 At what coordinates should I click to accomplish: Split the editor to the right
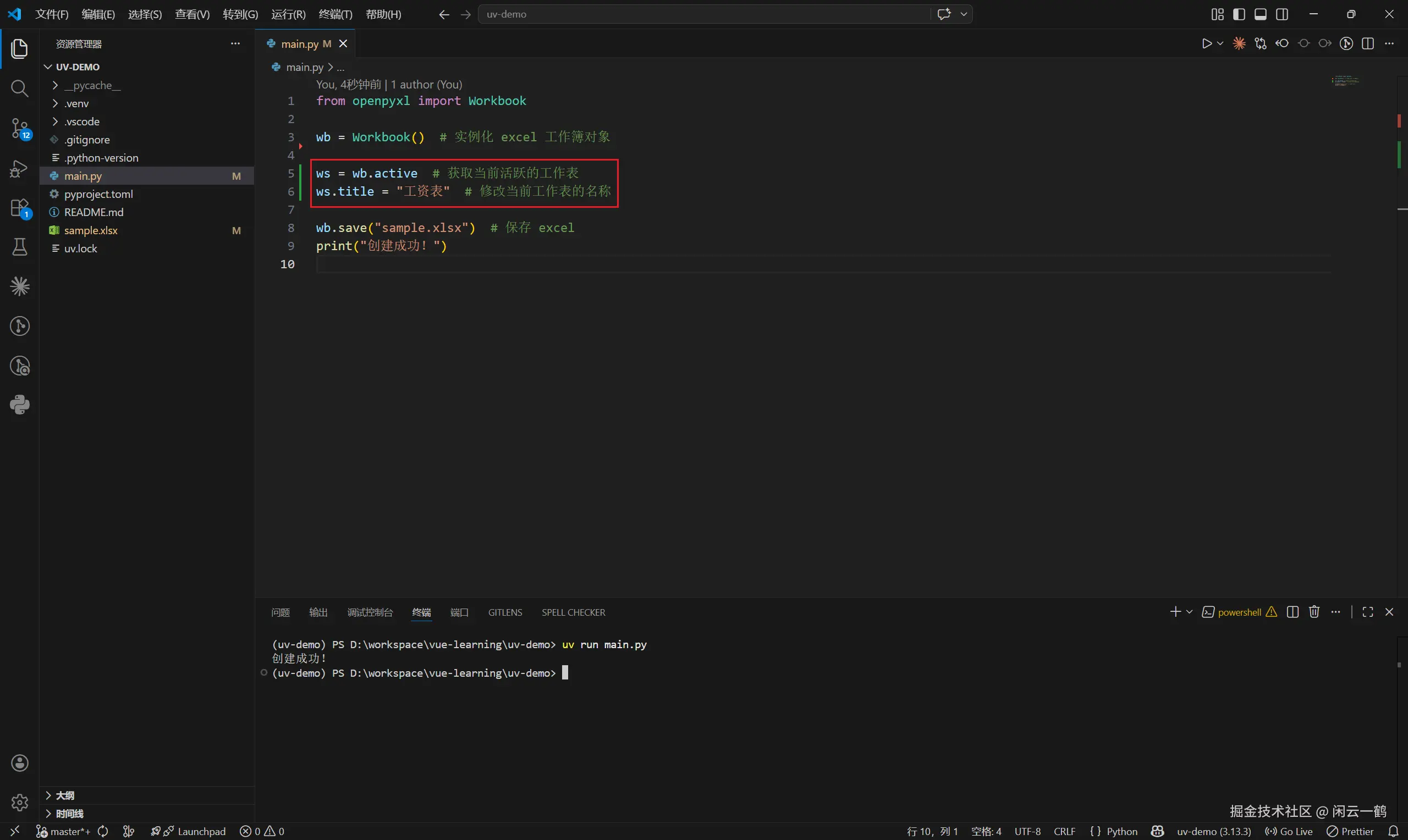pyautogui.click(x=1368, y=43)
